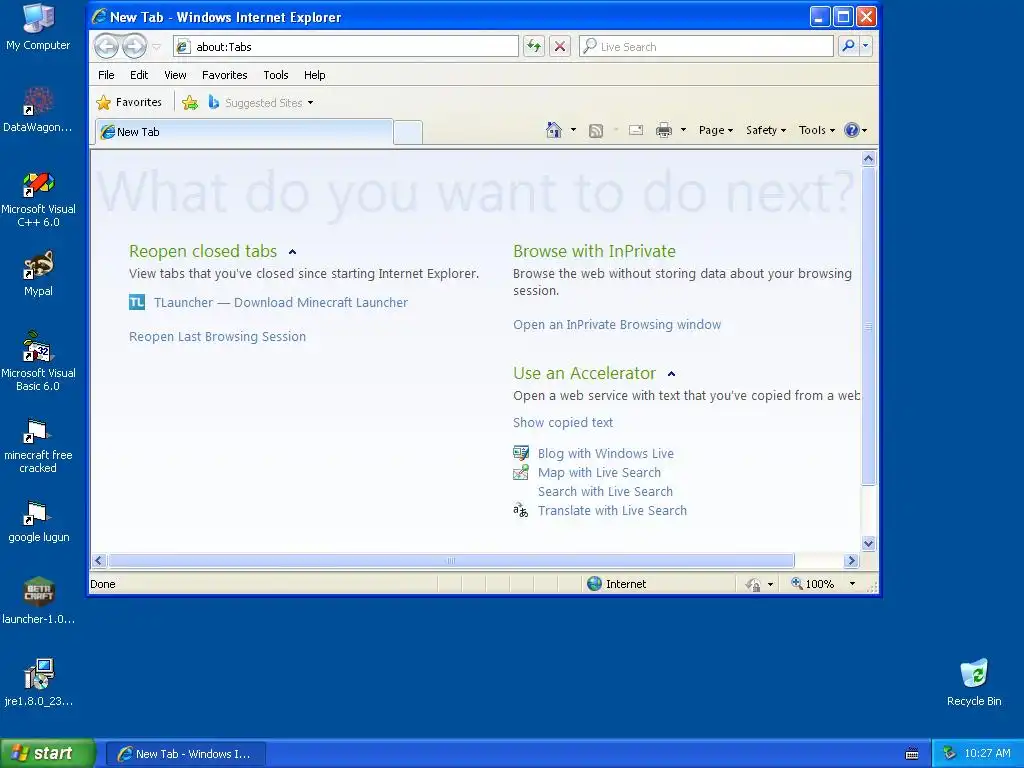
Task: Click the New Tab IE taskbar button
Action: click(x=185, y=754)
